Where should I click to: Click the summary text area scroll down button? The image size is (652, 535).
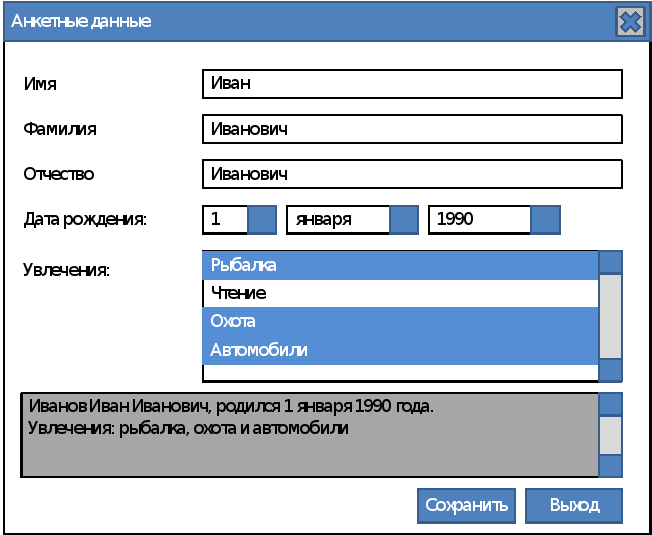[610, 466]
